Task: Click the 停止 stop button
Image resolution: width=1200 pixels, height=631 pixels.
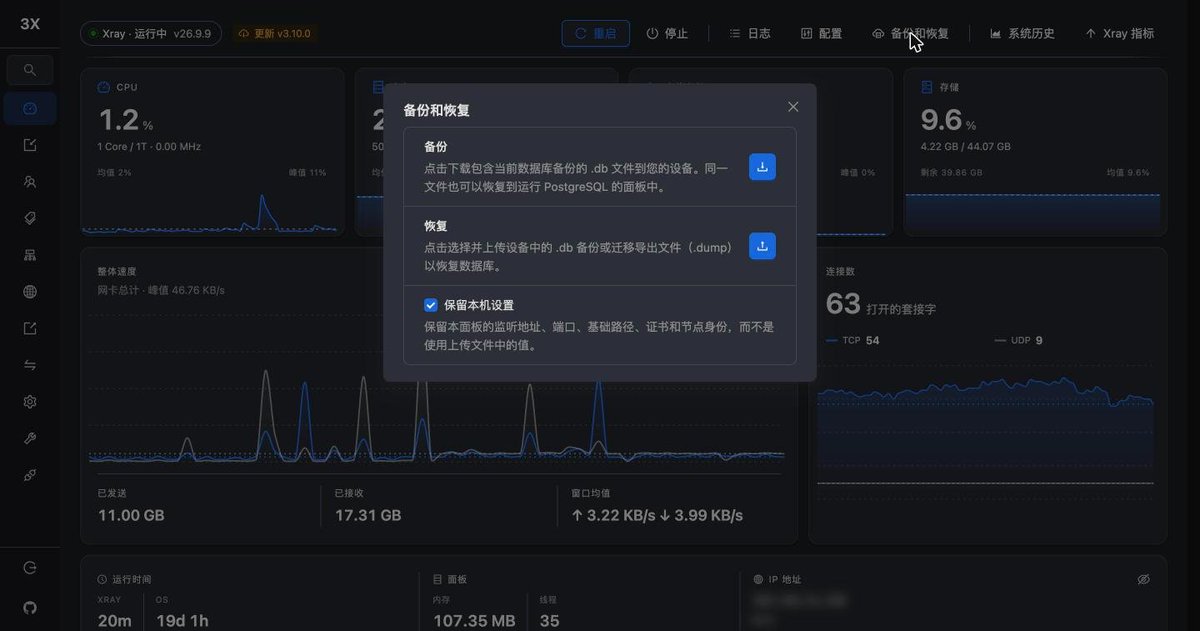Action: [667, 33]
